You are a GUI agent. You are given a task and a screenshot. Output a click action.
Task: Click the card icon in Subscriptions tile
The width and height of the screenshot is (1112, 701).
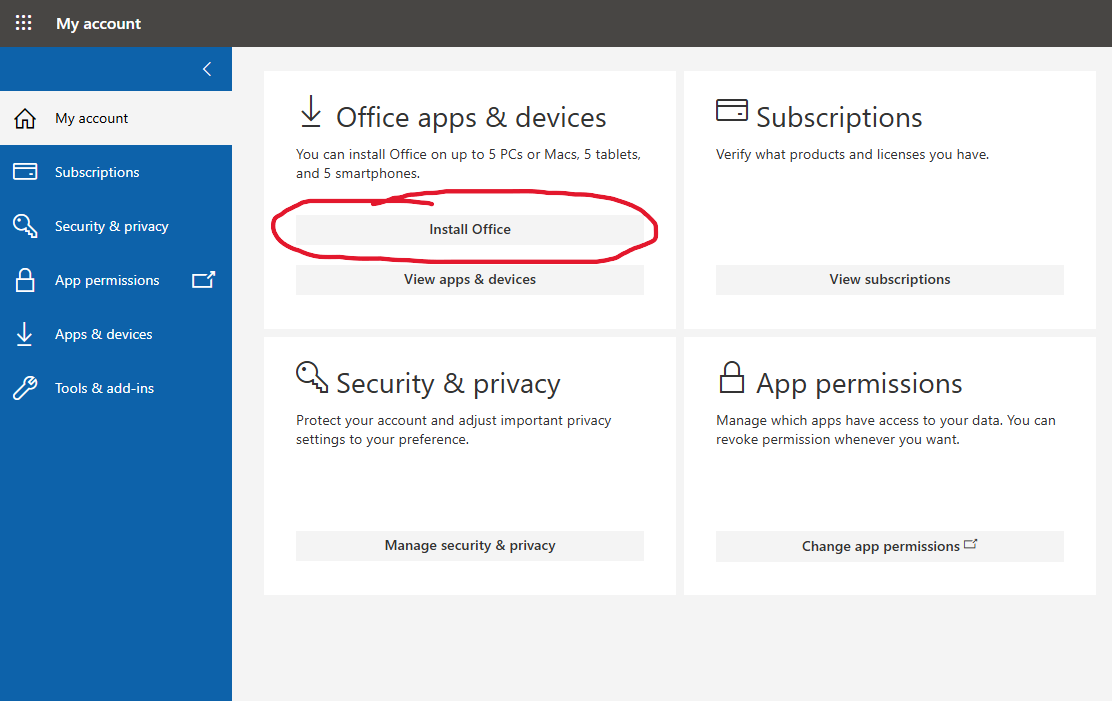tap(732, 110)
